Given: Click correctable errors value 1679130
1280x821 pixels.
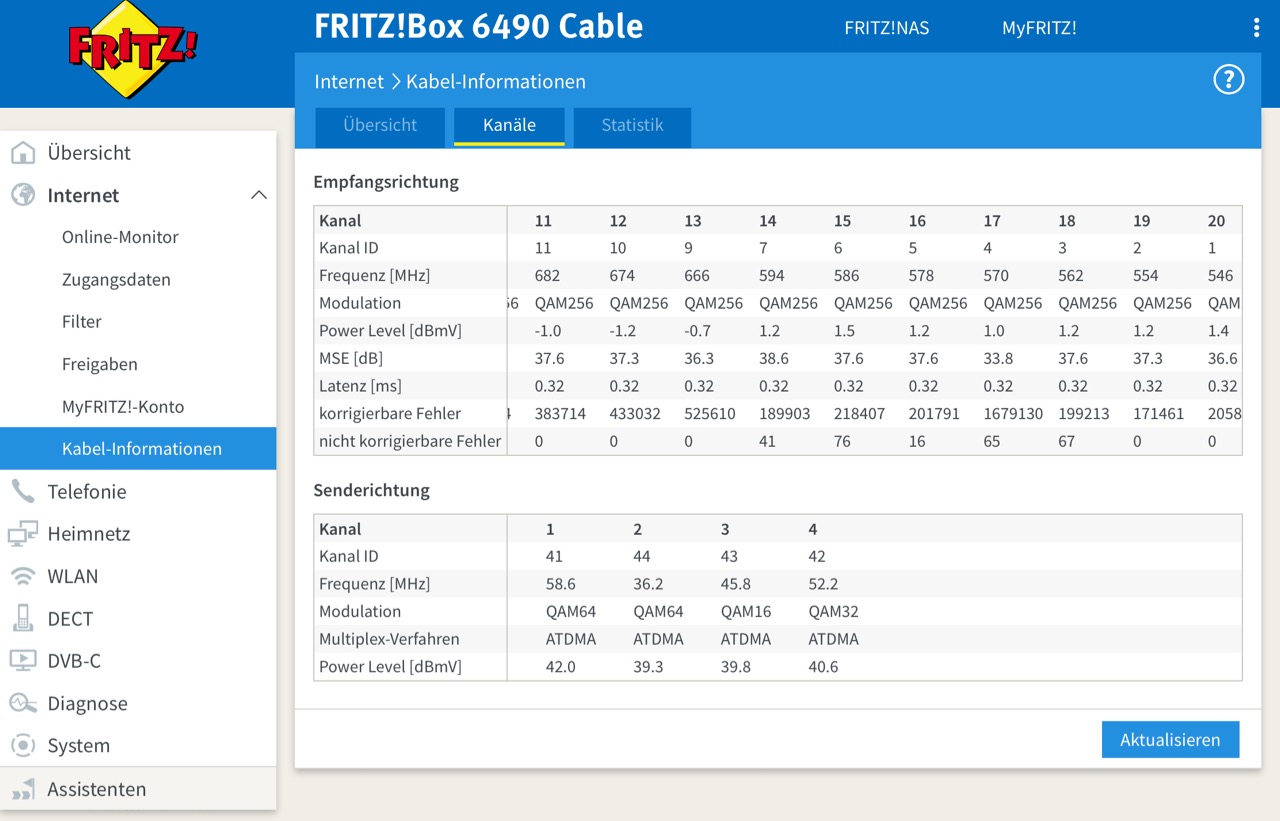Looking at the screenshot, I should click(1013, 413).
